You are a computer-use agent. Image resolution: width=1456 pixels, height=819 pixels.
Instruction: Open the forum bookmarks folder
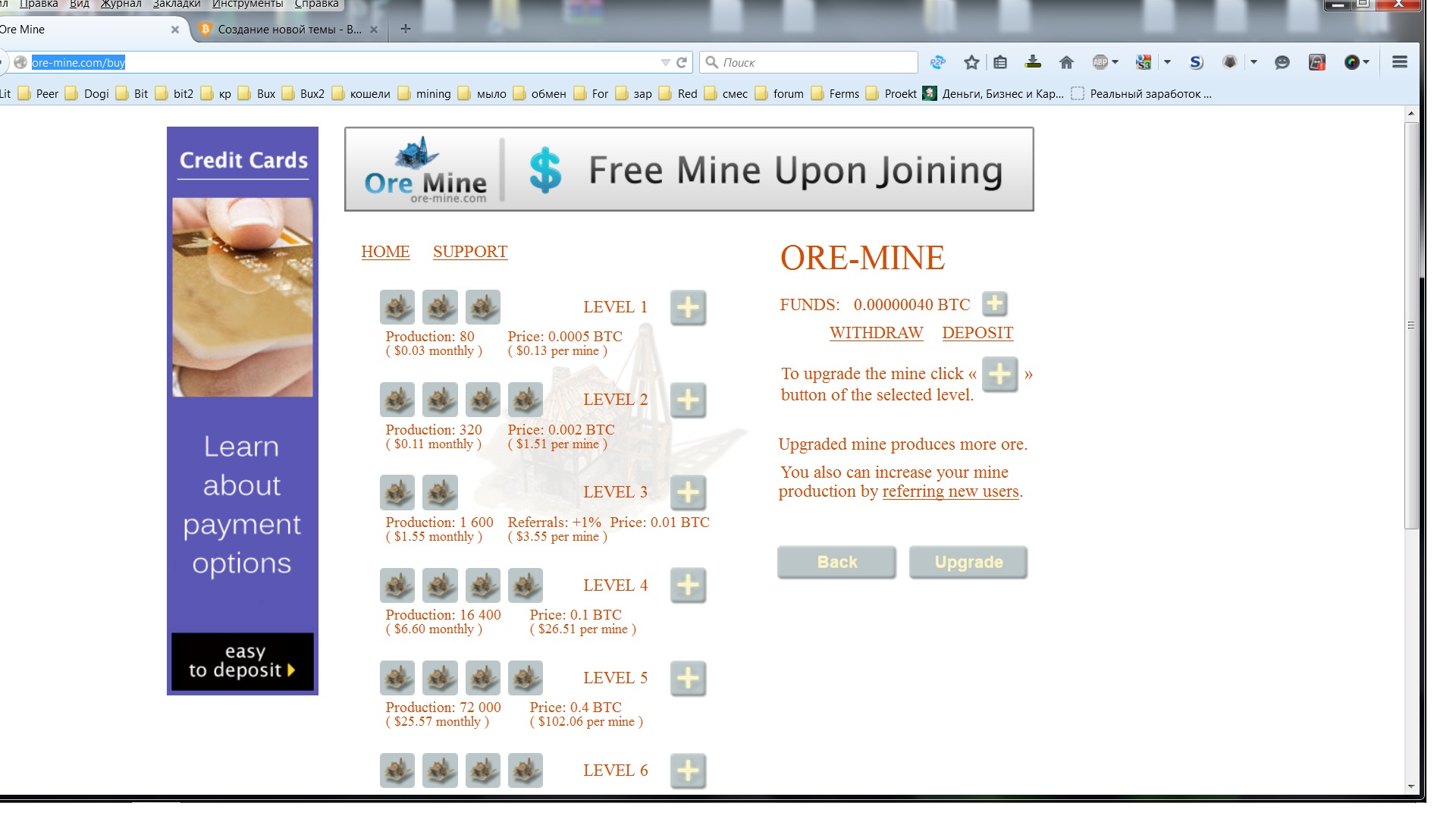click(780, 94)
